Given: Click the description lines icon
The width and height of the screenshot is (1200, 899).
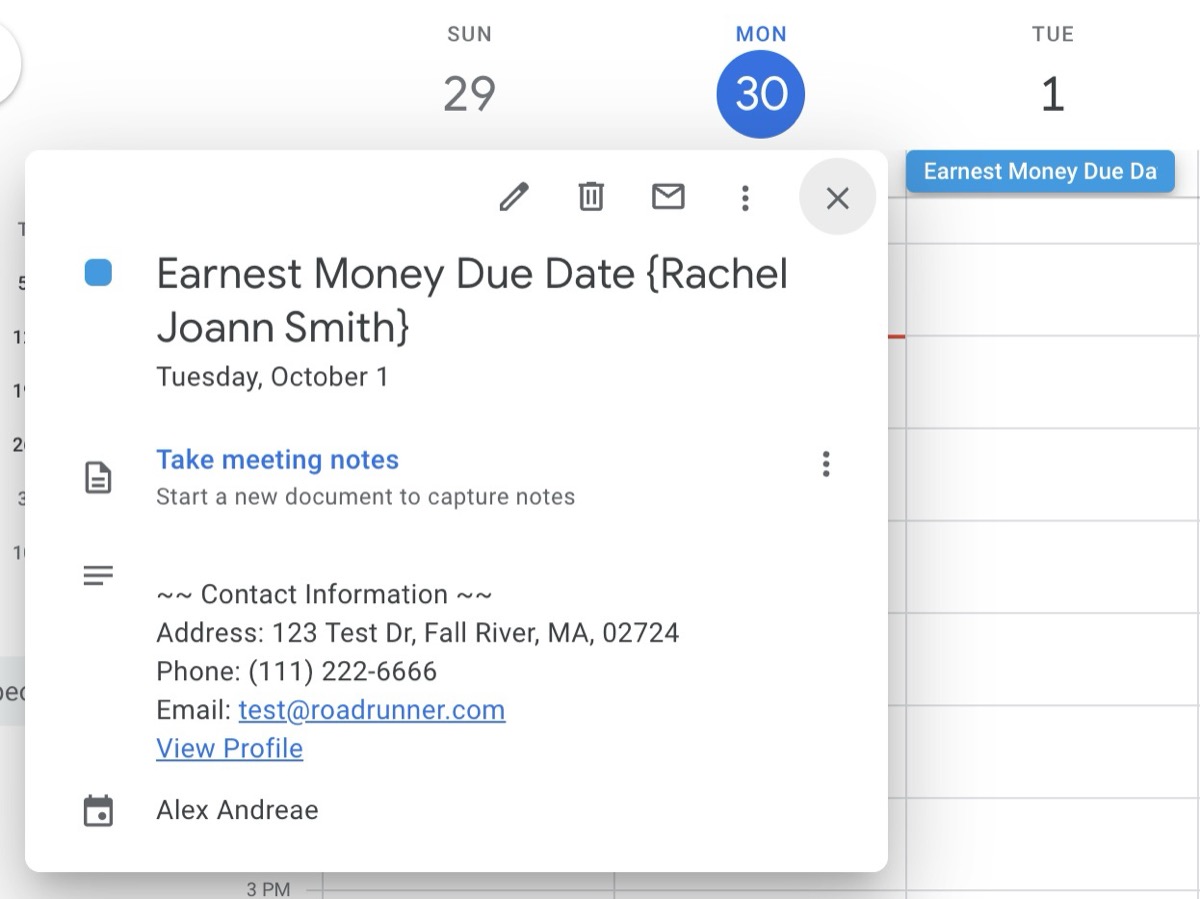Looking at the screenshot, I should pyautogui.click(x=98, y=575).
